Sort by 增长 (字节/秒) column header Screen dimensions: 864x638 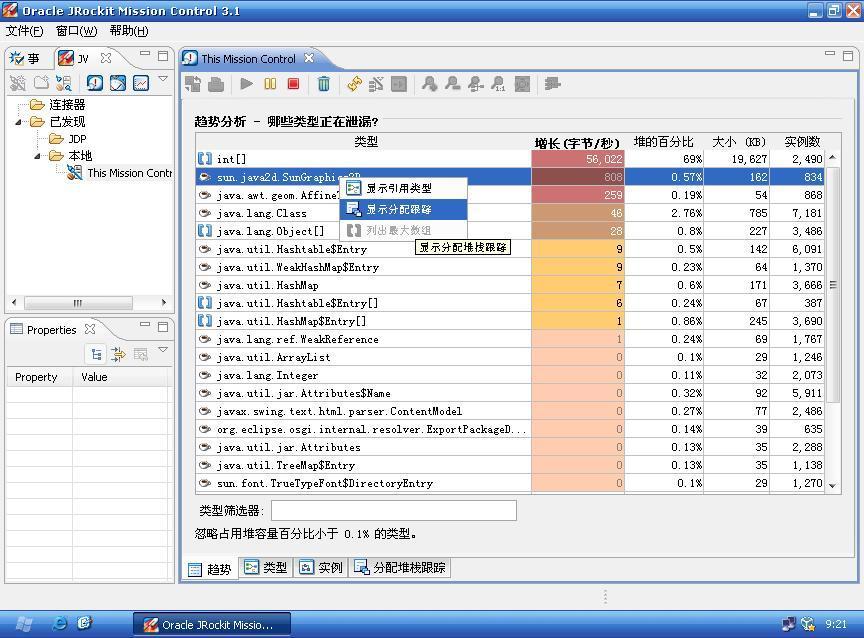click(x=577, y=143)
